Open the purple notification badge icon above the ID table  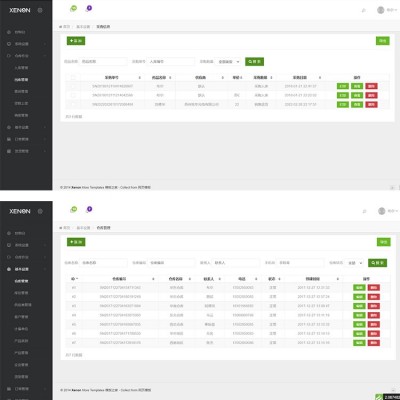coord(89,209)
